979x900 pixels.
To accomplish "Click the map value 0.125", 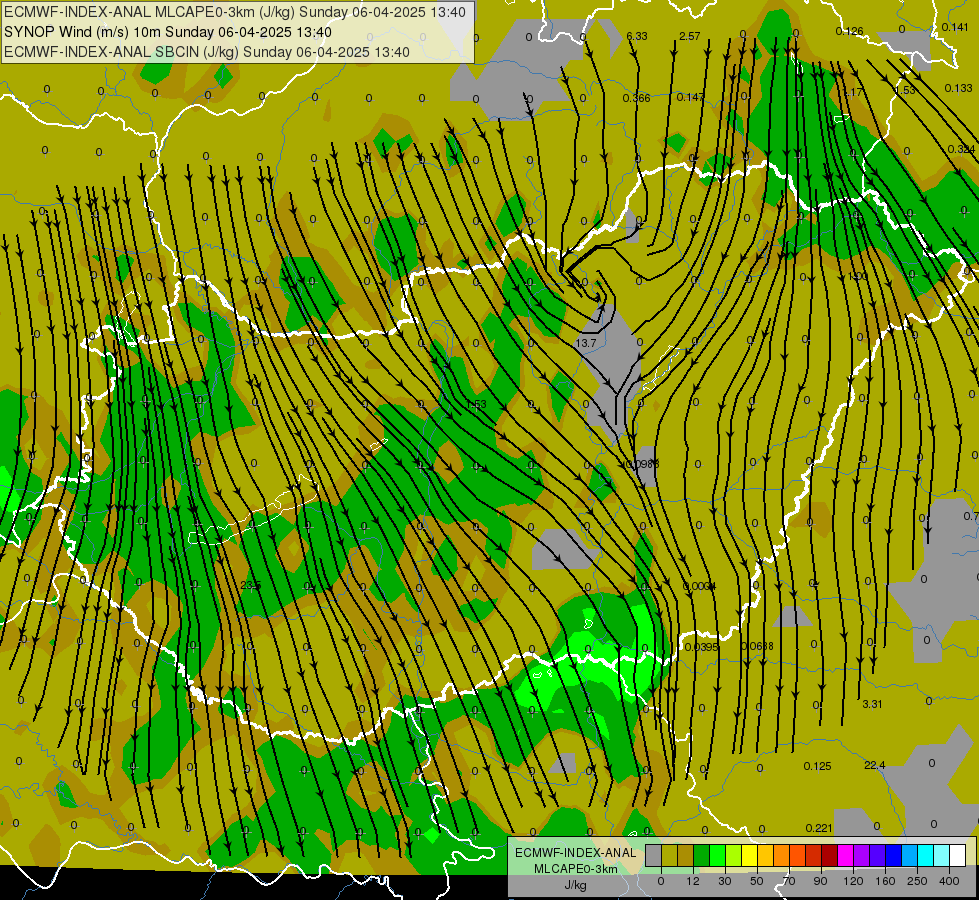I will point(817,766).
